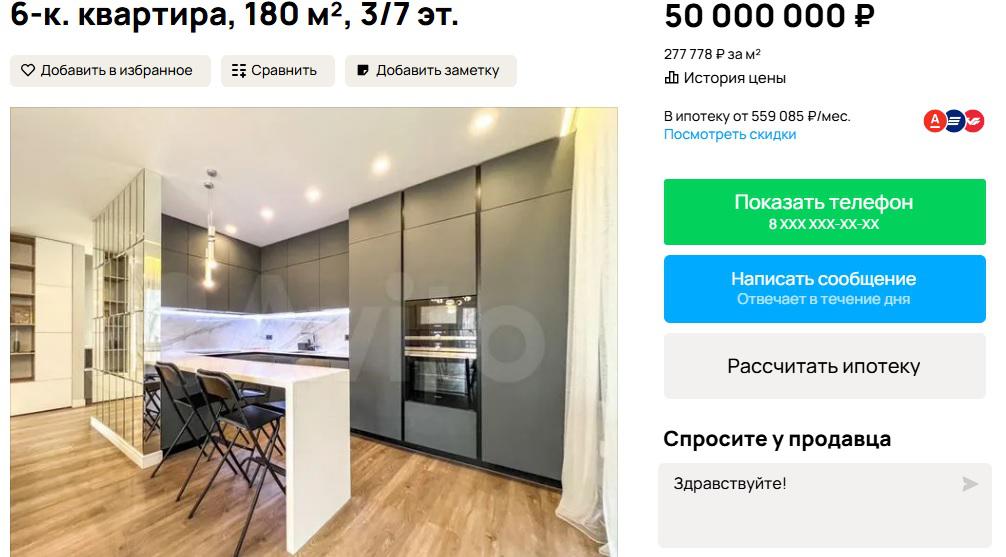
Task: Click the 50 000 000 ₽ price
Action: point(769,16)
